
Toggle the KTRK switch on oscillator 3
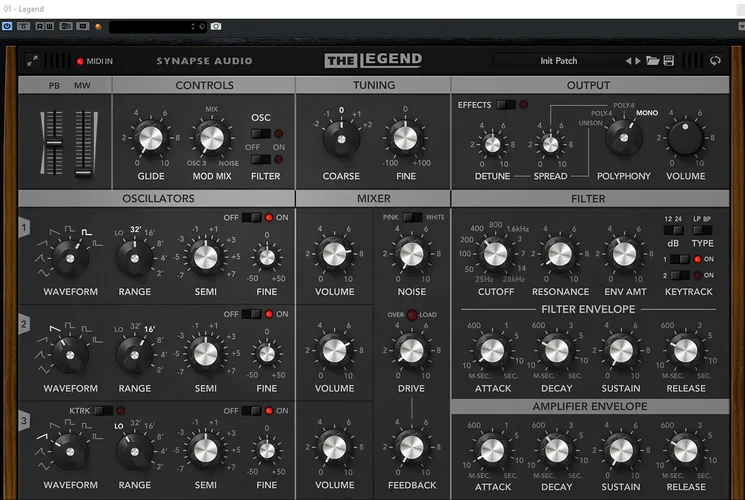[x=103, y=411]
